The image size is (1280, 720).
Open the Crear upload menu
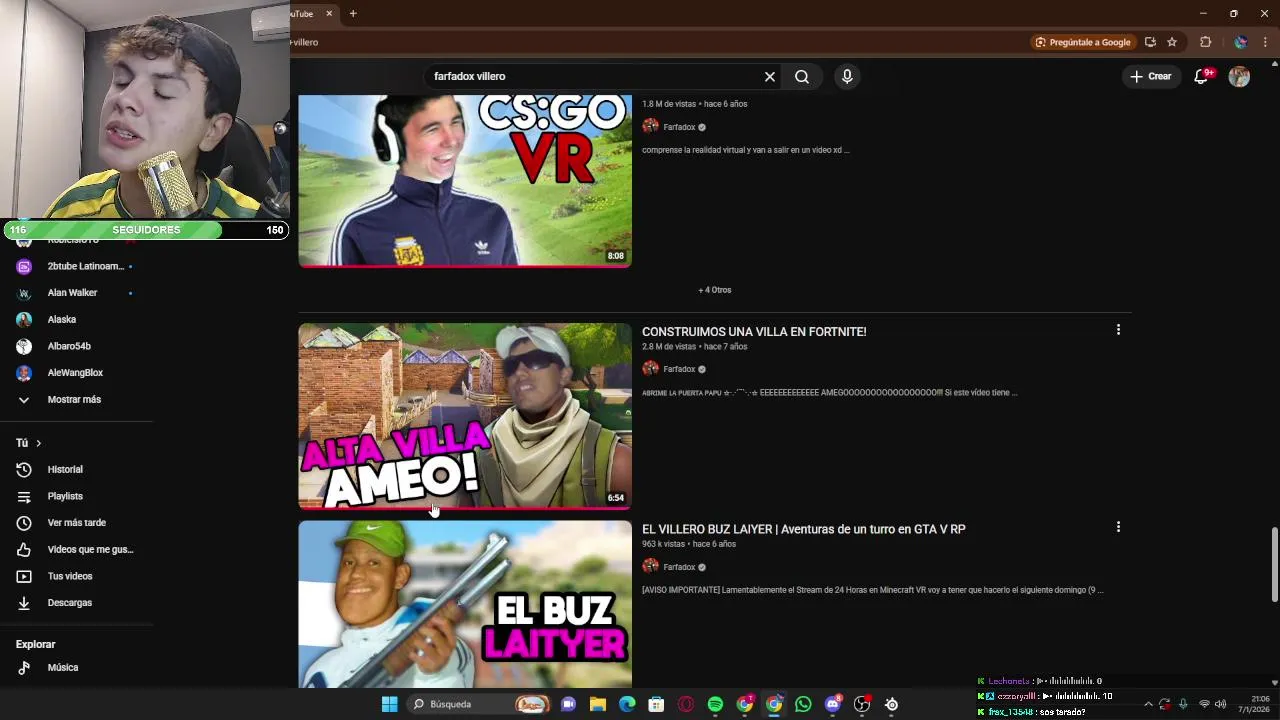tap(1151, 76)
